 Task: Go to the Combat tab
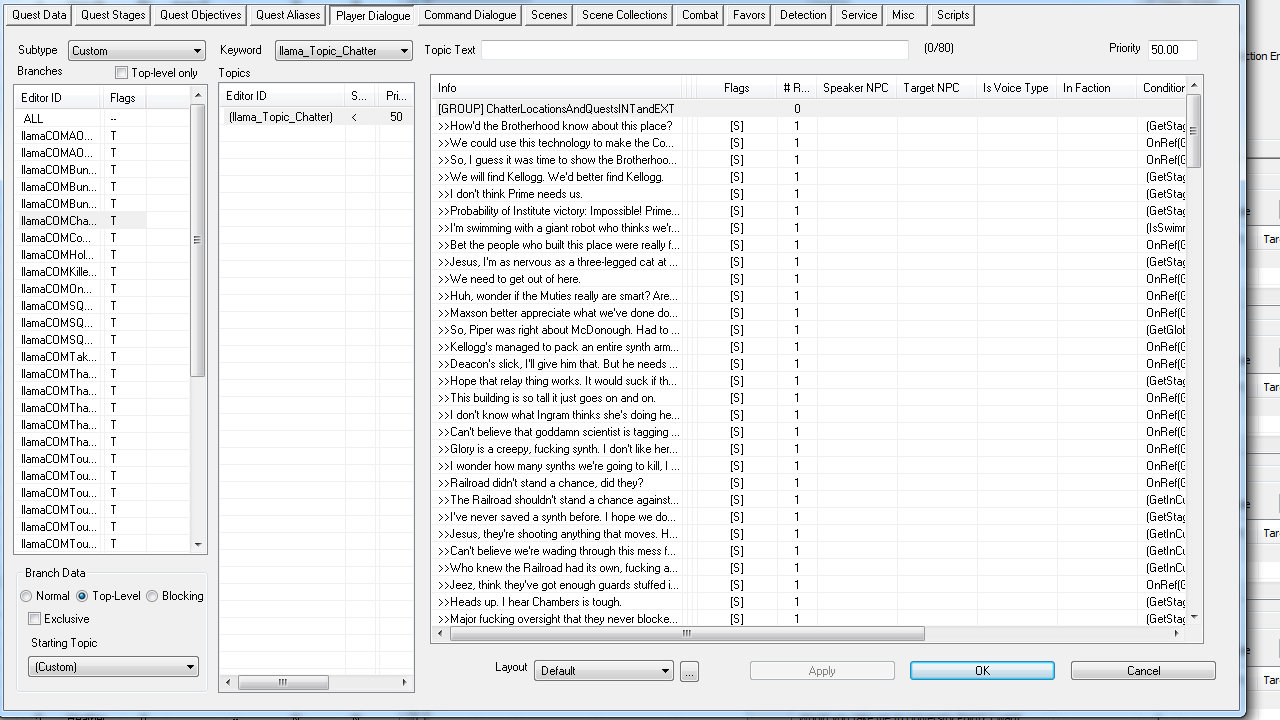tap(700, 15)
